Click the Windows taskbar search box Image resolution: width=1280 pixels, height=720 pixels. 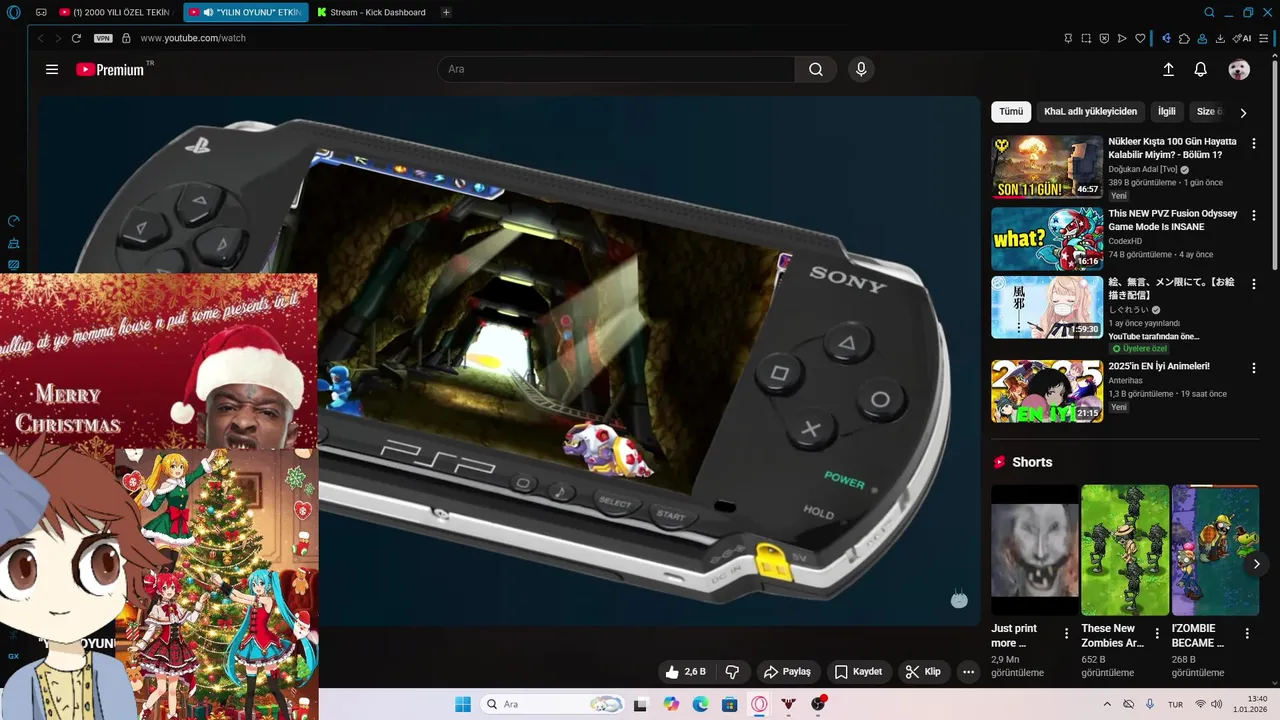click(553, 704)
